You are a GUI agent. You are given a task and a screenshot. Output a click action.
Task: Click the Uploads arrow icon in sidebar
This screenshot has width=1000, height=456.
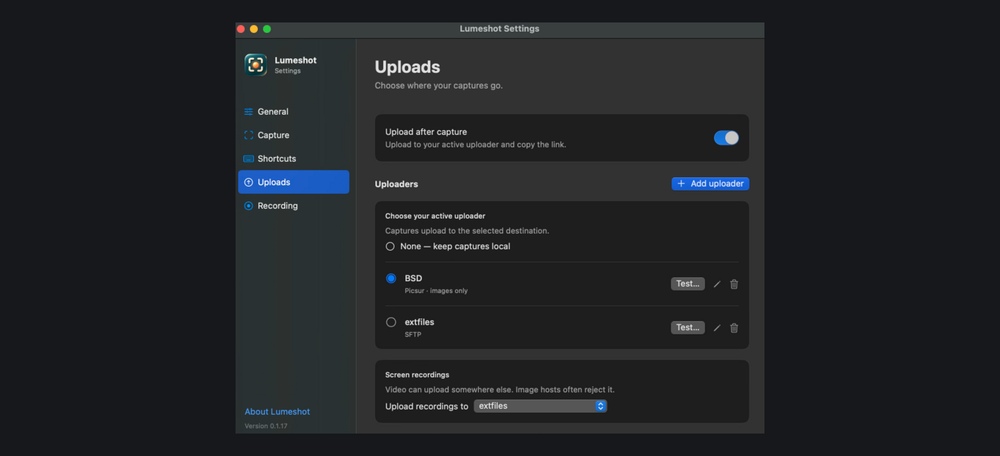click(249, 182)
